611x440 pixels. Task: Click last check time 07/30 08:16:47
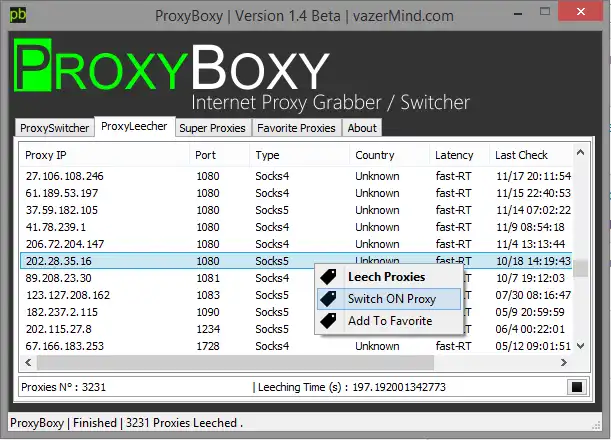click(x=533, y=295)
